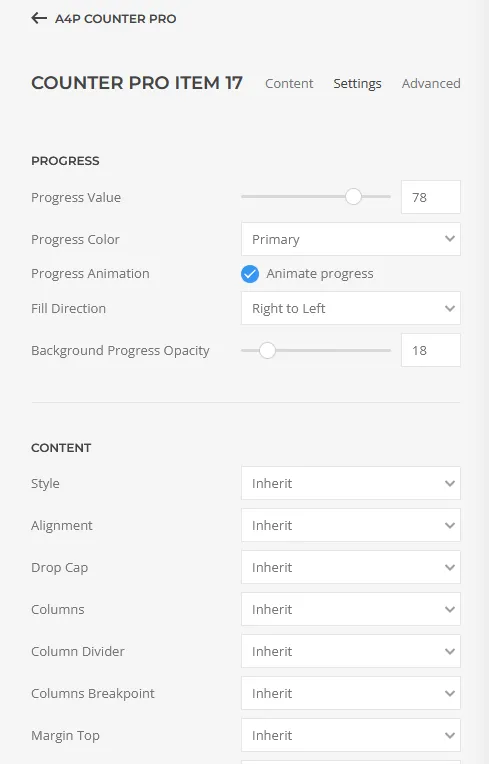This screenshot has height=764, width=489.
Task: Focus the Background Progress Opacity number field
Action: (x=431, y=350)
